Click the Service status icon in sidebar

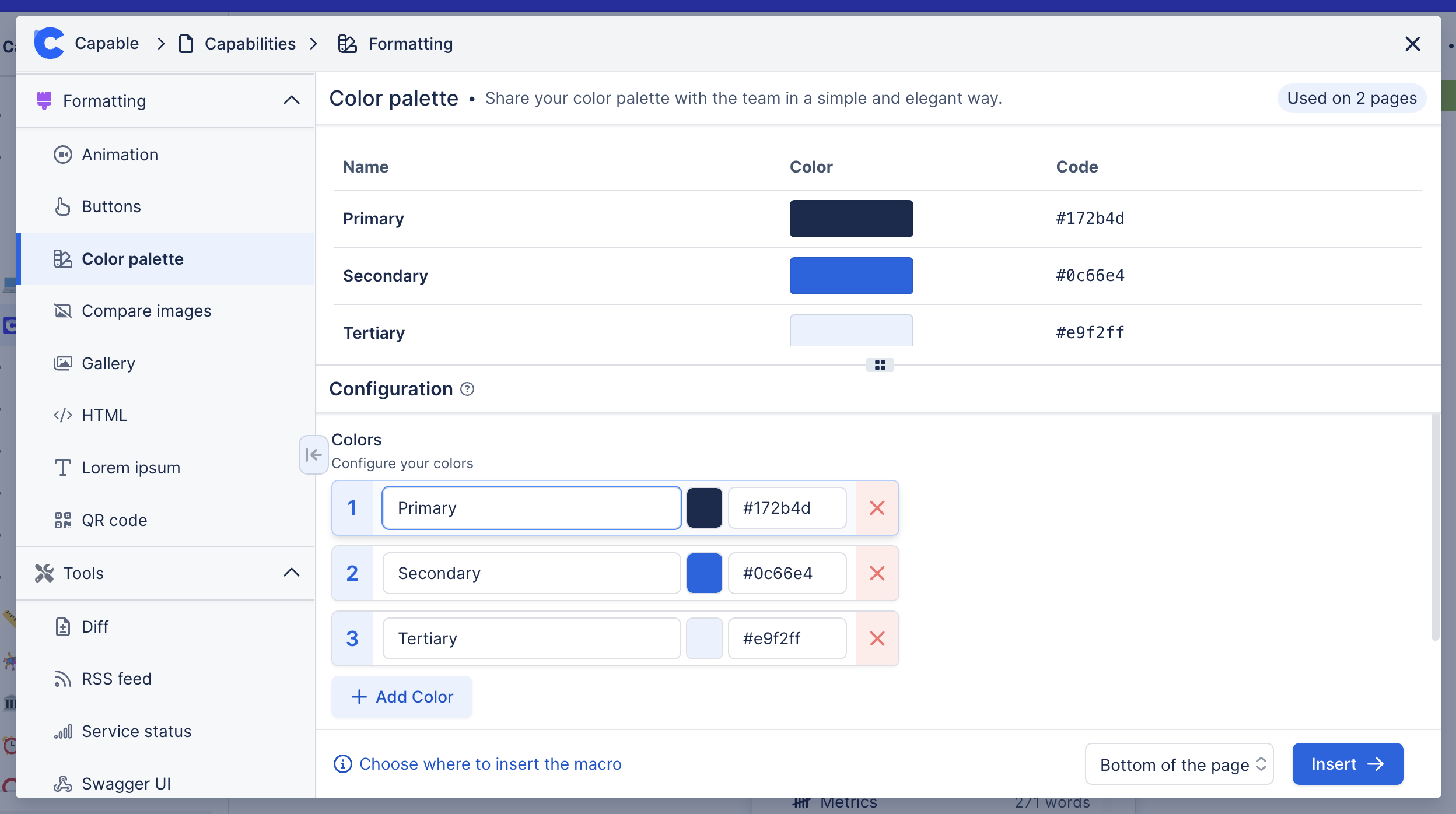pyautogui.click(x=64, y=731)
